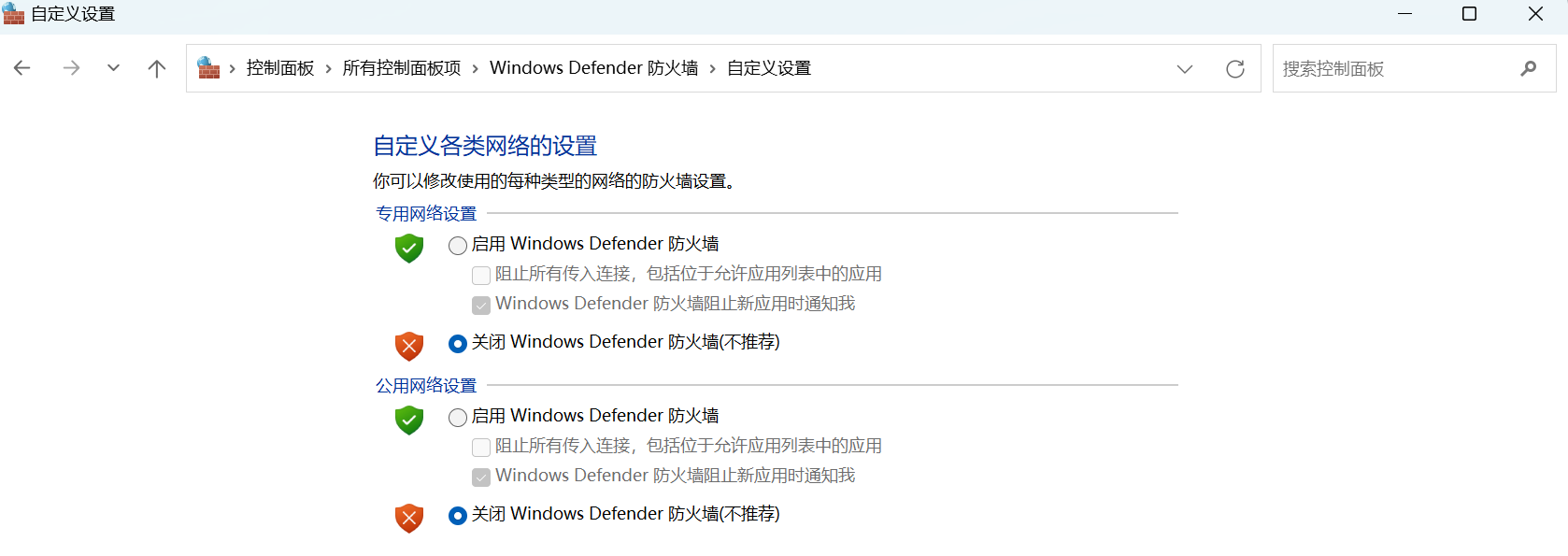Open 控制面板 breadcrumb

point(280,68)
